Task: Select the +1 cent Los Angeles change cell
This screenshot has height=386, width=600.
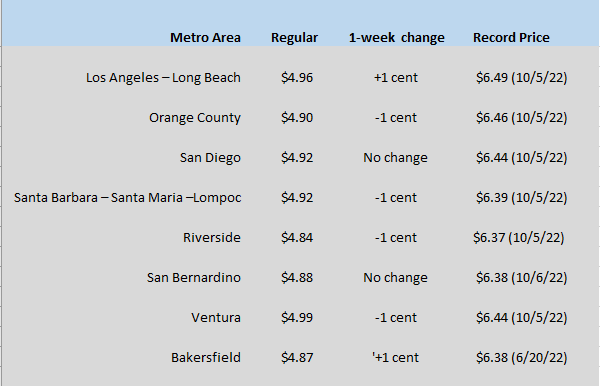Action: pos(396,78)
